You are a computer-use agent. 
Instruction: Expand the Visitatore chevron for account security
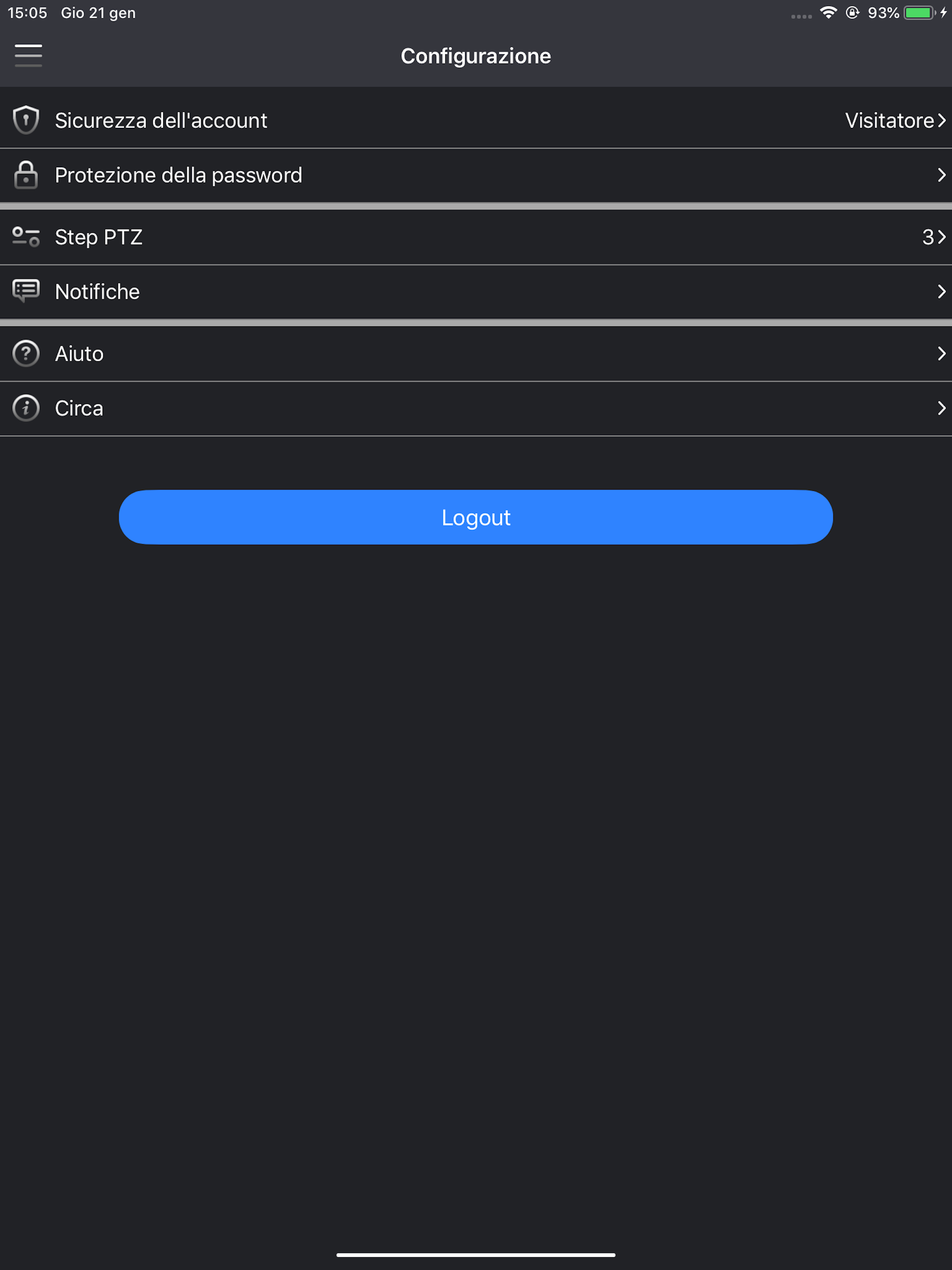pyautogui.click(x=942, y=120)
